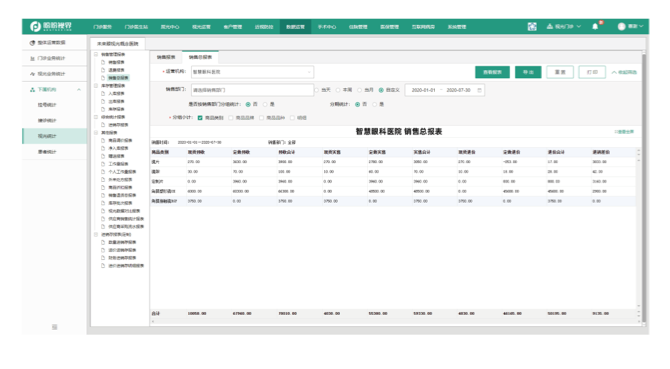Open the QR code icon in header
Screen dimensions: 670x369
coord(532,26)
